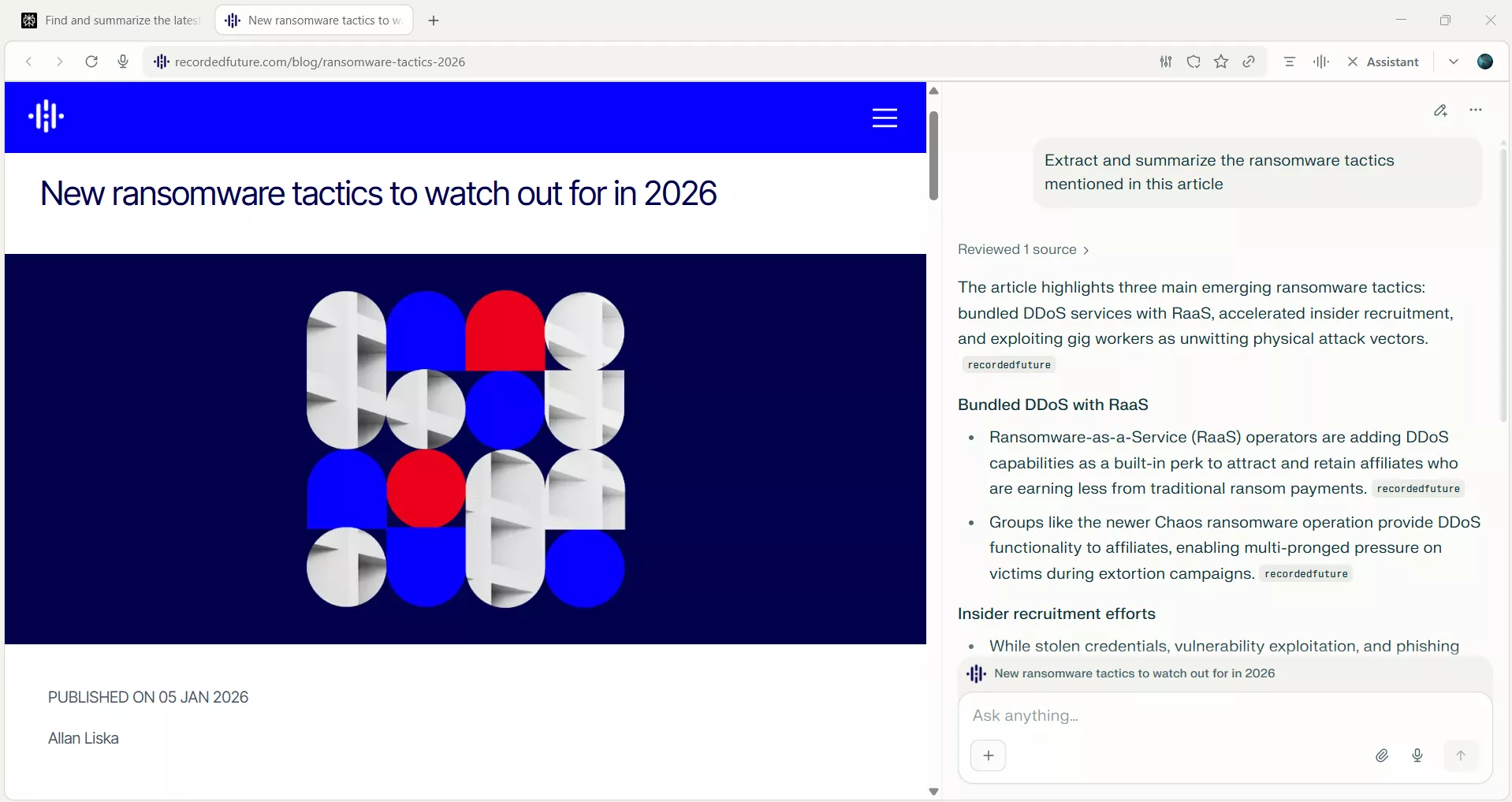Open a new browser tab
The width and height of the screenshot is (1512, 802).
pos(434,21)
